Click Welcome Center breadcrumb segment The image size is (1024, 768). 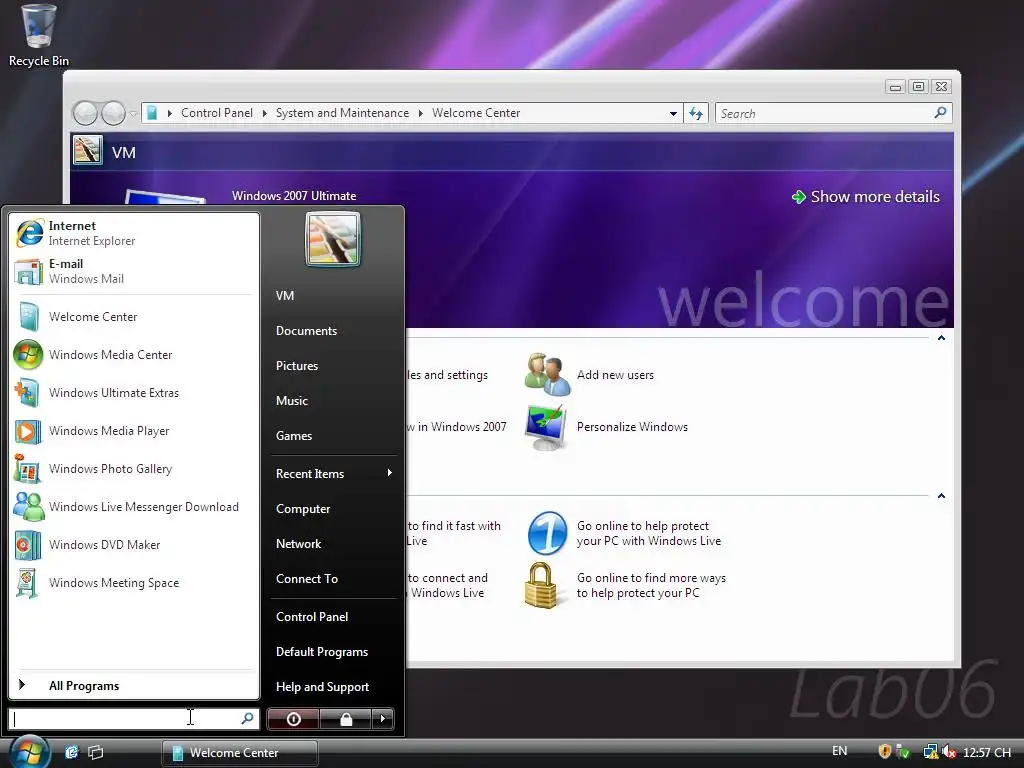tap(476, 113)
